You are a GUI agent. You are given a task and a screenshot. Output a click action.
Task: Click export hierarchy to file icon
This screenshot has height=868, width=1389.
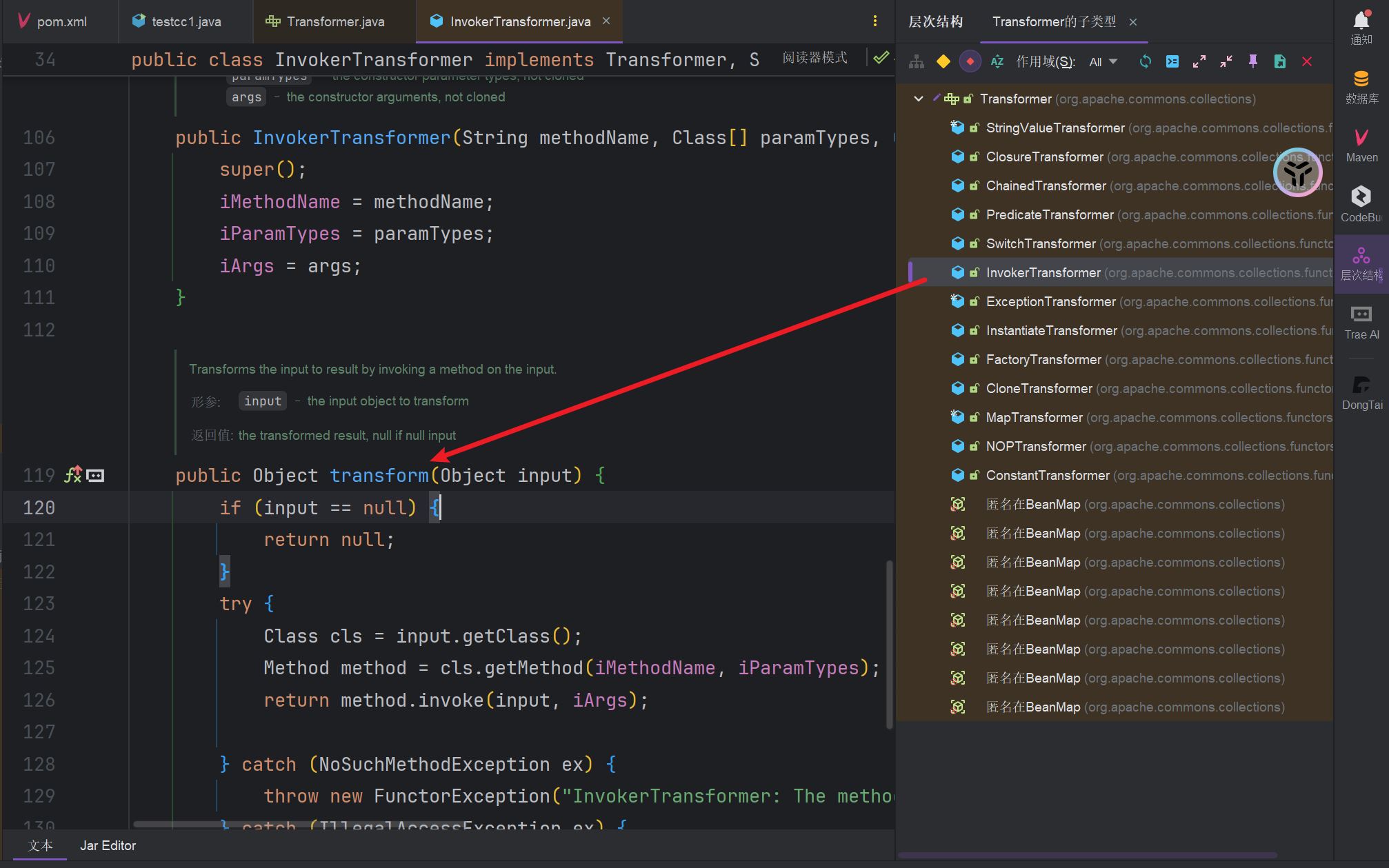coord(1280,62)
